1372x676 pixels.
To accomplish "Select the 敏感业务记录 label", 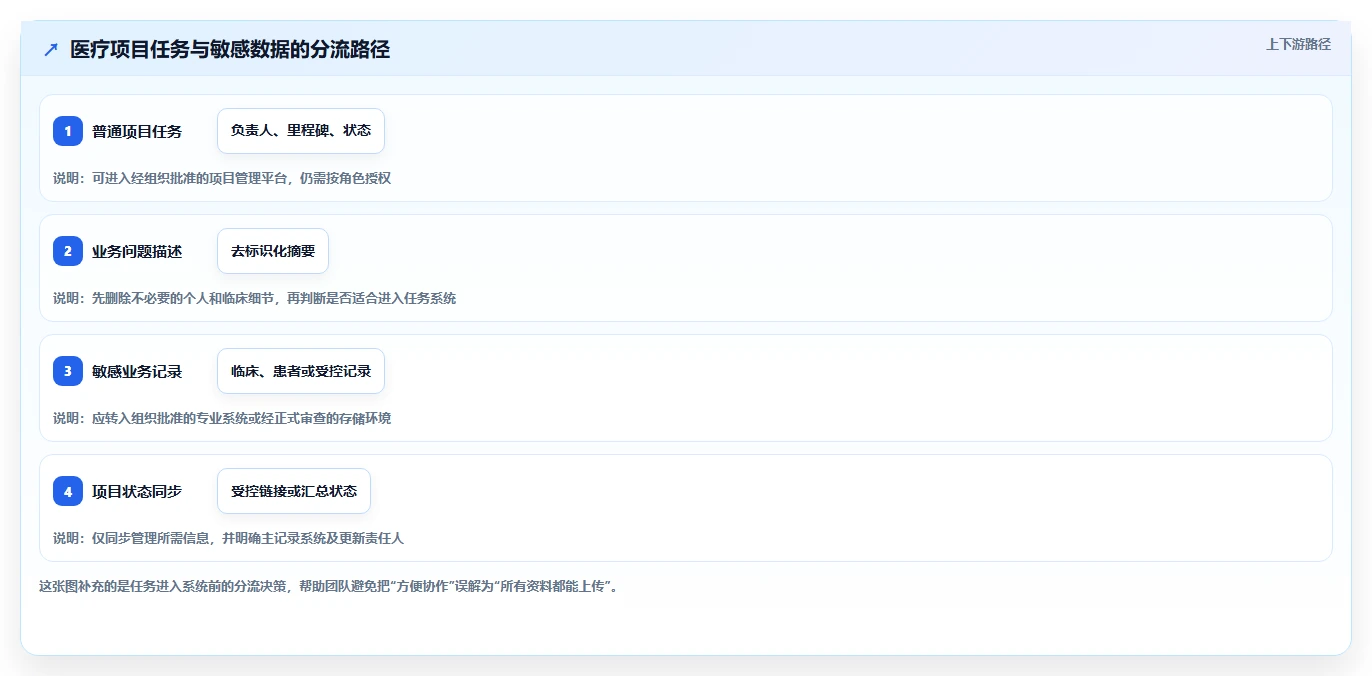I will point(137,371).
